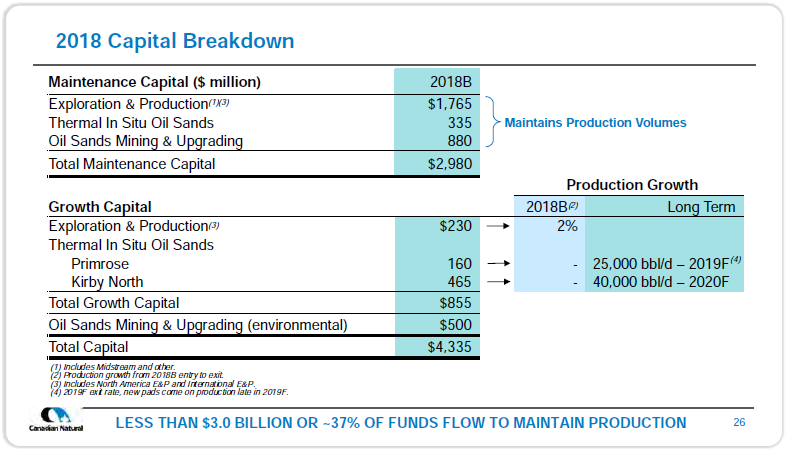The height and width of the screenshot is (452, 792).
Task: Select the '465' Kirby North value
Action: tap(460, 282)
